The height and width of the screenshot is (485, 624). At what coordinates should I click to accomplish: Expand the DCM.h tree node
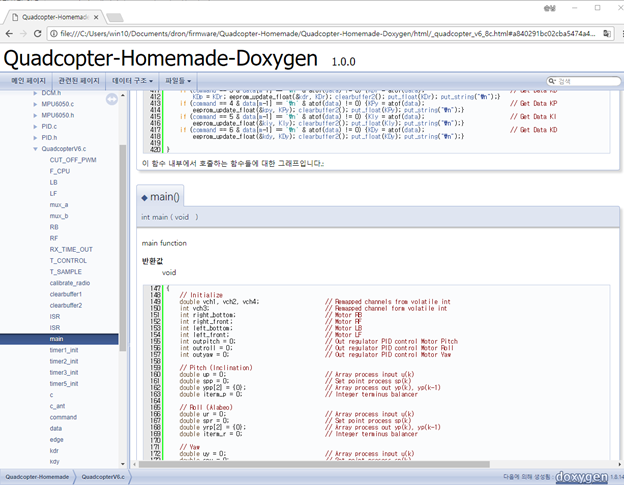[35, 93]
